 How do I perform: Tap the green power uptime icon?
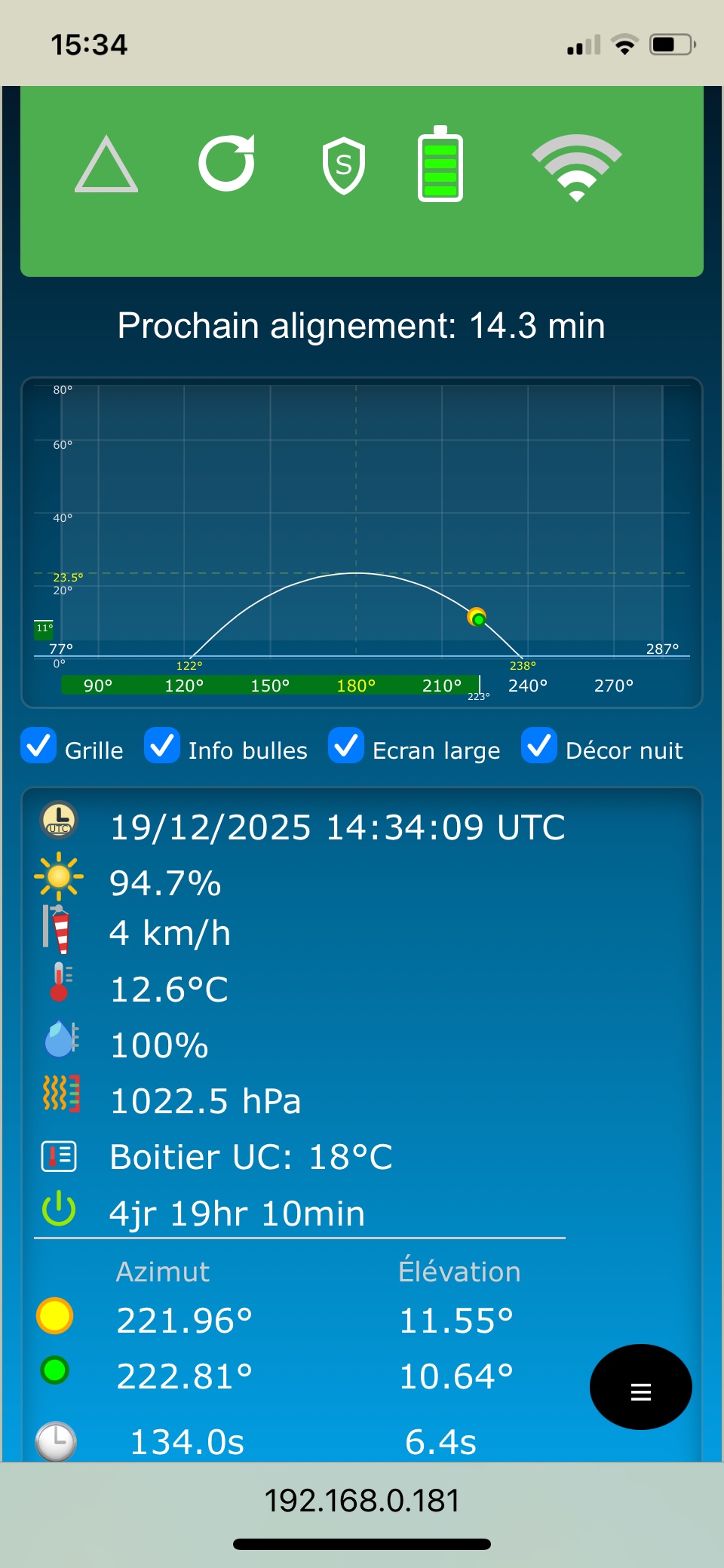point(59,1209)
